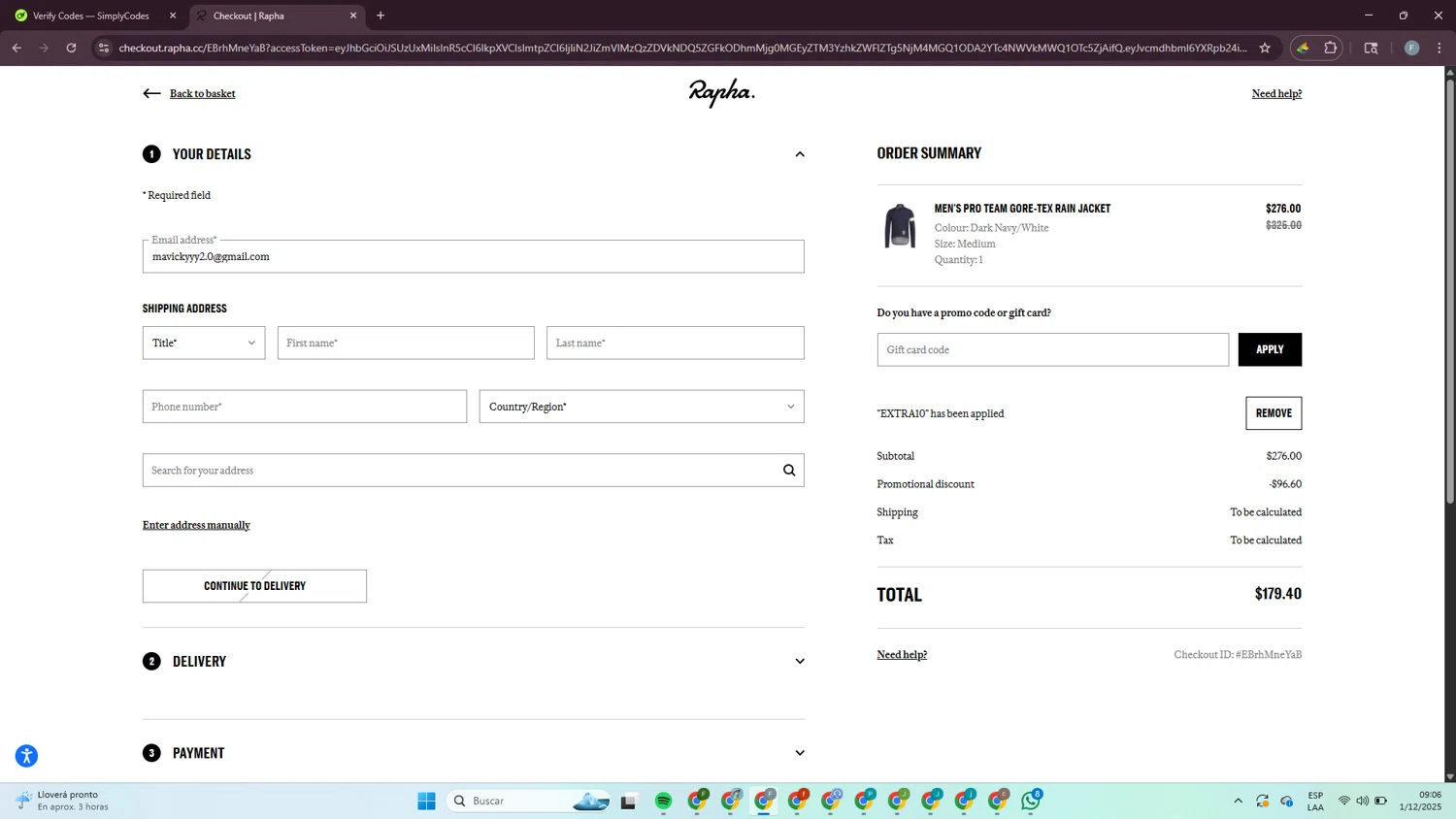
Task: Click the colorful extension icon in toolbar
Action: click(x=1304, y=48)
